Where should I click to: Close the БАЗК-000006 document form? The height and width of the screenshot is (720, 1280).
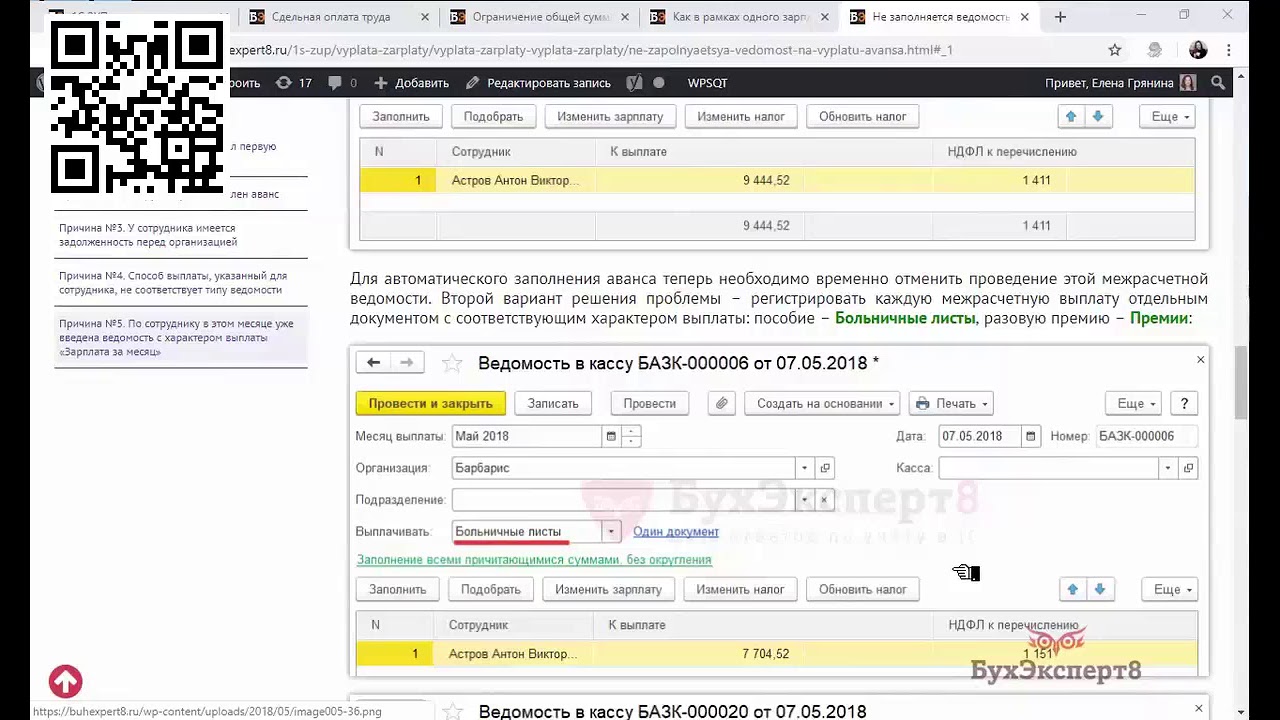coord(1200,360)
